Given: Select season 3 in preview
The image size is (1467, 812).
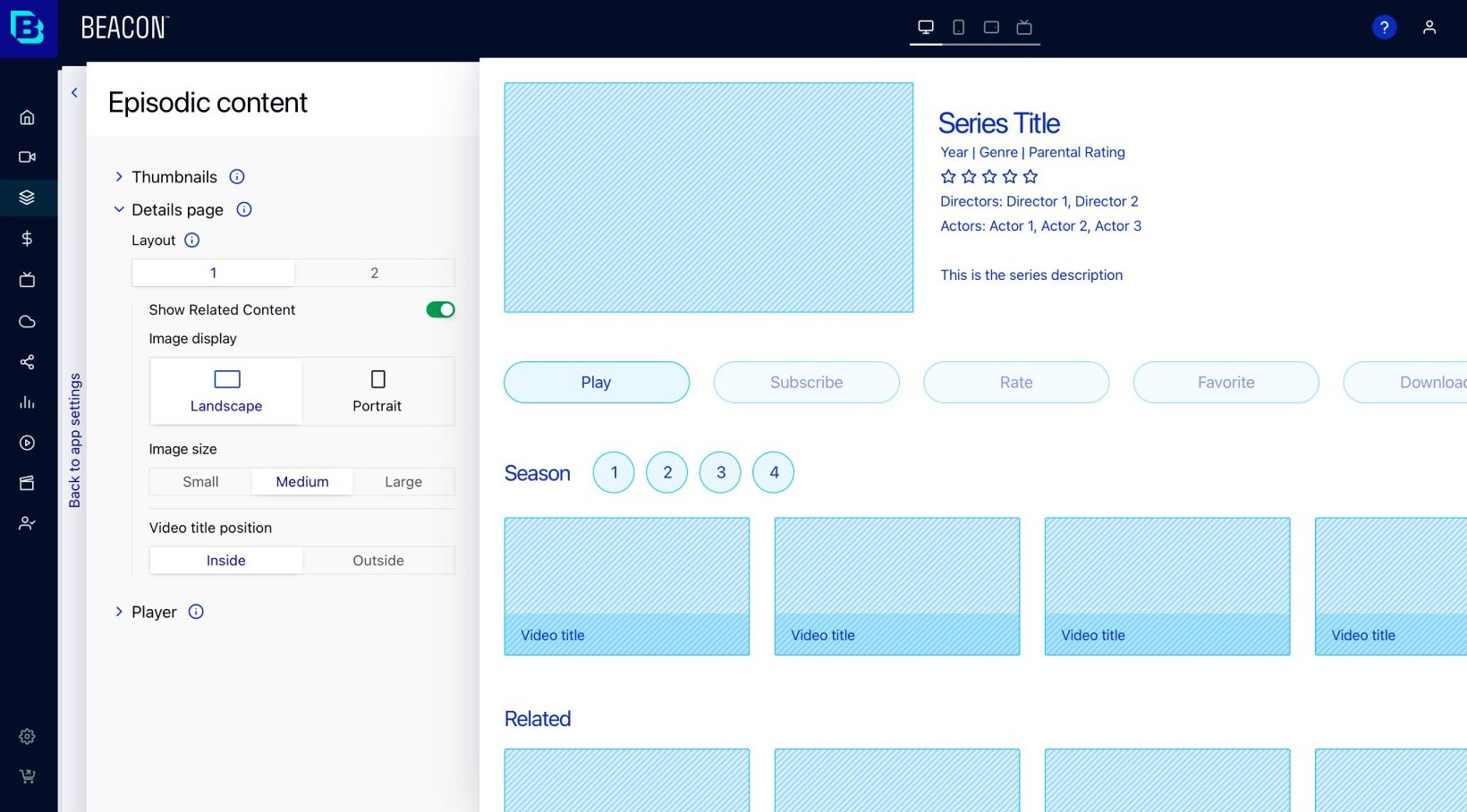Looking at the screenshot, I should click(x=721, y=472).
